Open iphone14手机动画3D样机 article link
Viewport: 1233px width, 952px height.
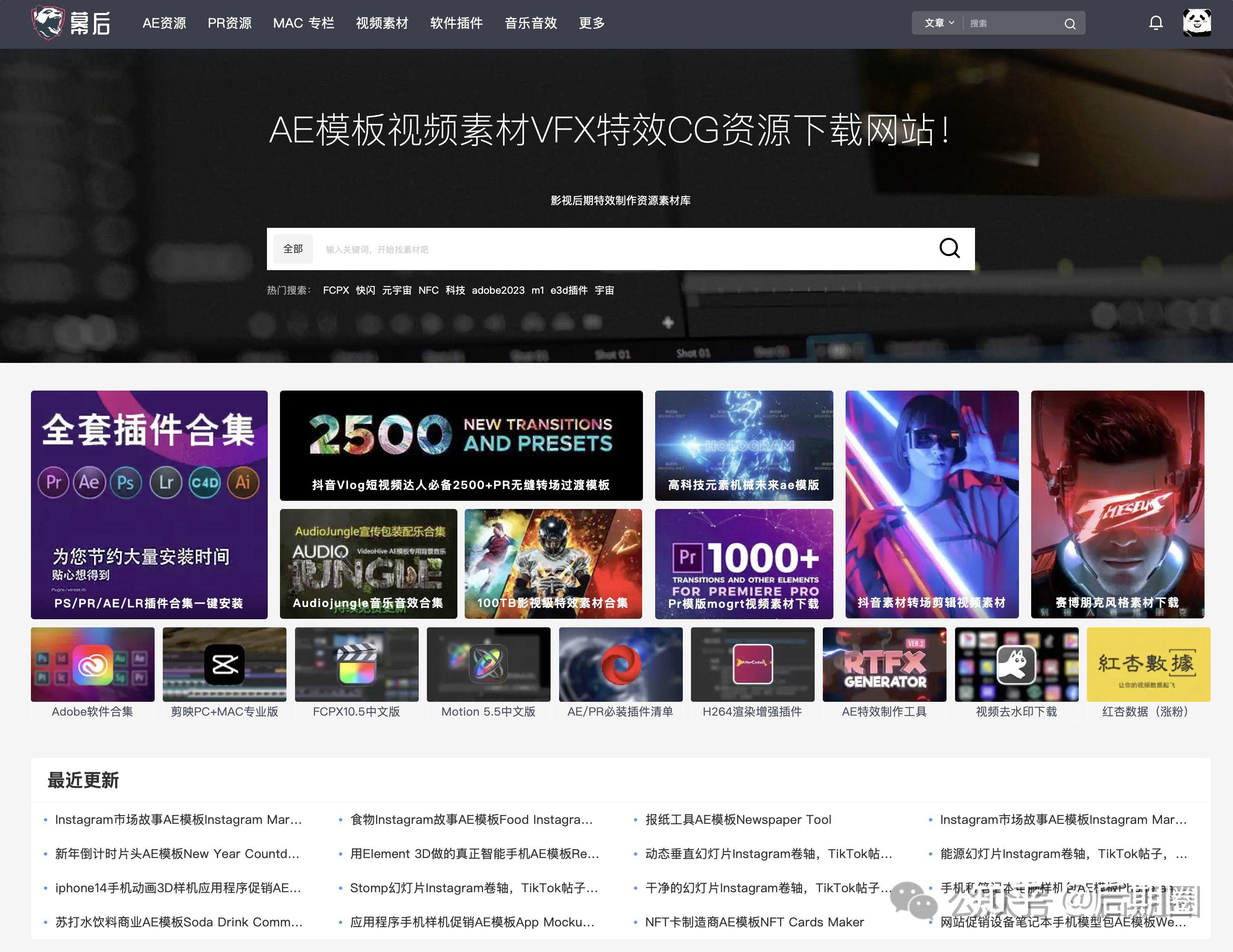[178, 888]
